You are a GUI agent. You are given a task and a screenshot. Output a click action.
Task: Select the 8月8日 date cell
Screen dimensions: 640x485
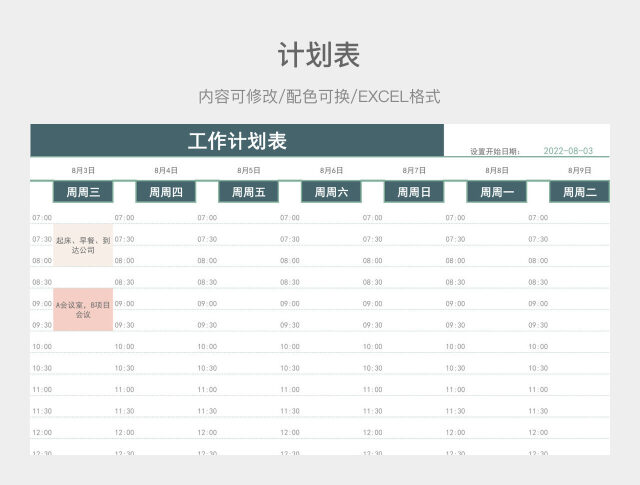pos(497,170)
